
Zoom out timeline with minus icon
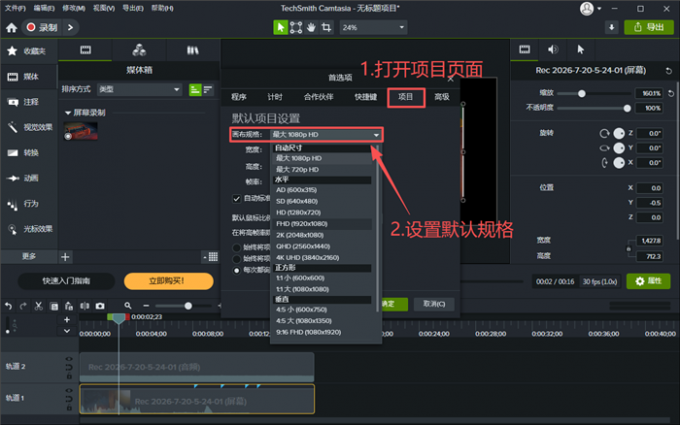146,306
